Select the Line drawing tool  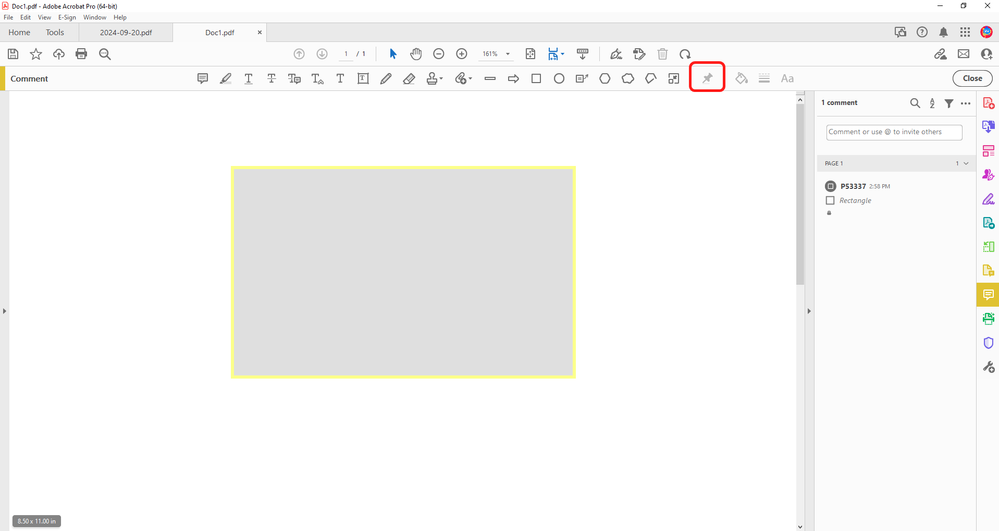pyautogui.click(x=490, y=78)
